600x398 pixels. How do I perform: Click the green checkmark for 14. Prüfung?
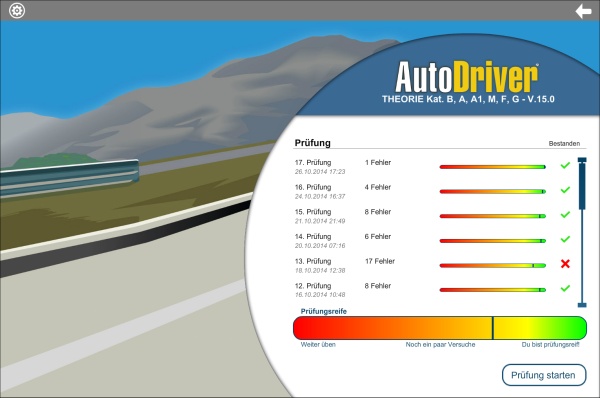click(x=565, y=239)
